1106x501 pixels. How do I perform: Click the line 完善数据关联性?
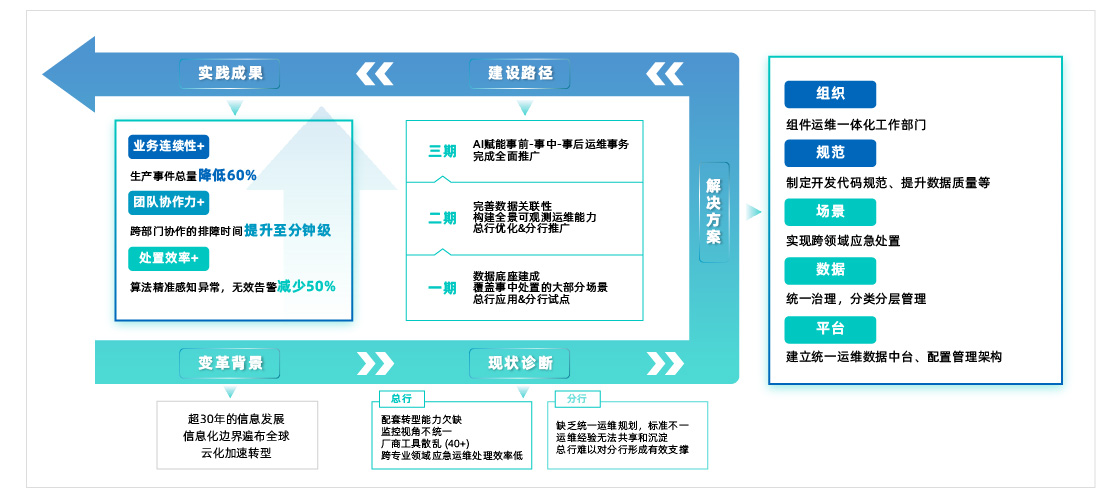513,206
